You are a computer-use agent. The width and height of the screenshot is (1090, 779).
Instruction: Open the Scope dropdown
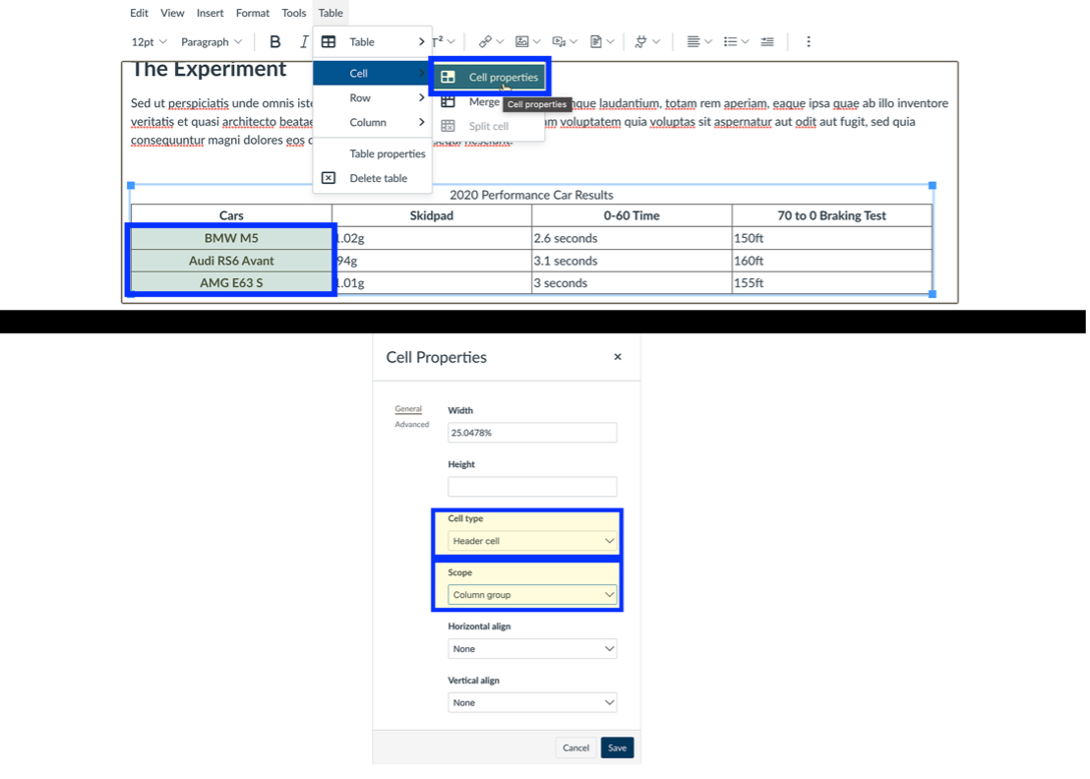click(532, 595)
